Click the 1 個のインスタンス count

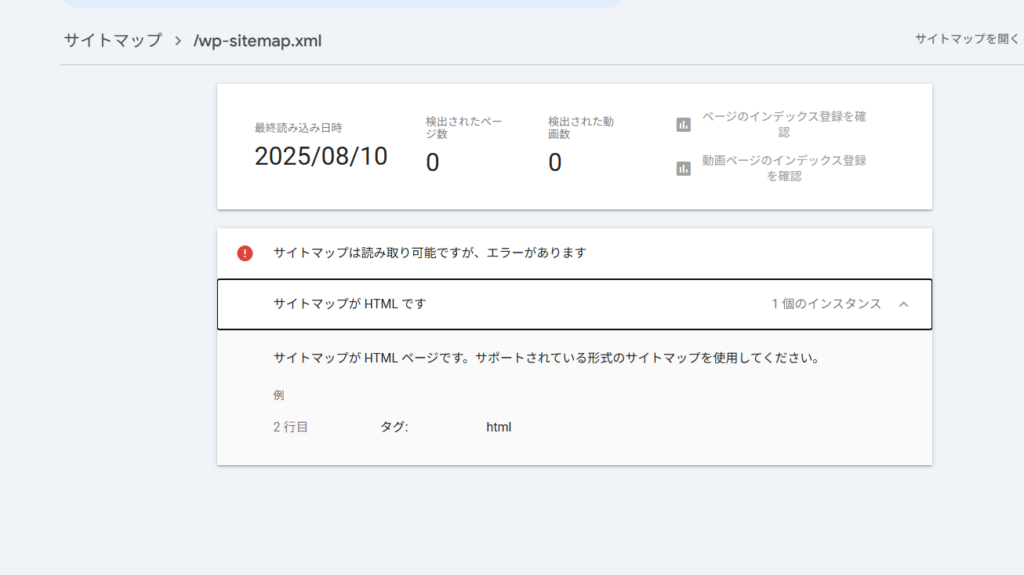[826, 304]
